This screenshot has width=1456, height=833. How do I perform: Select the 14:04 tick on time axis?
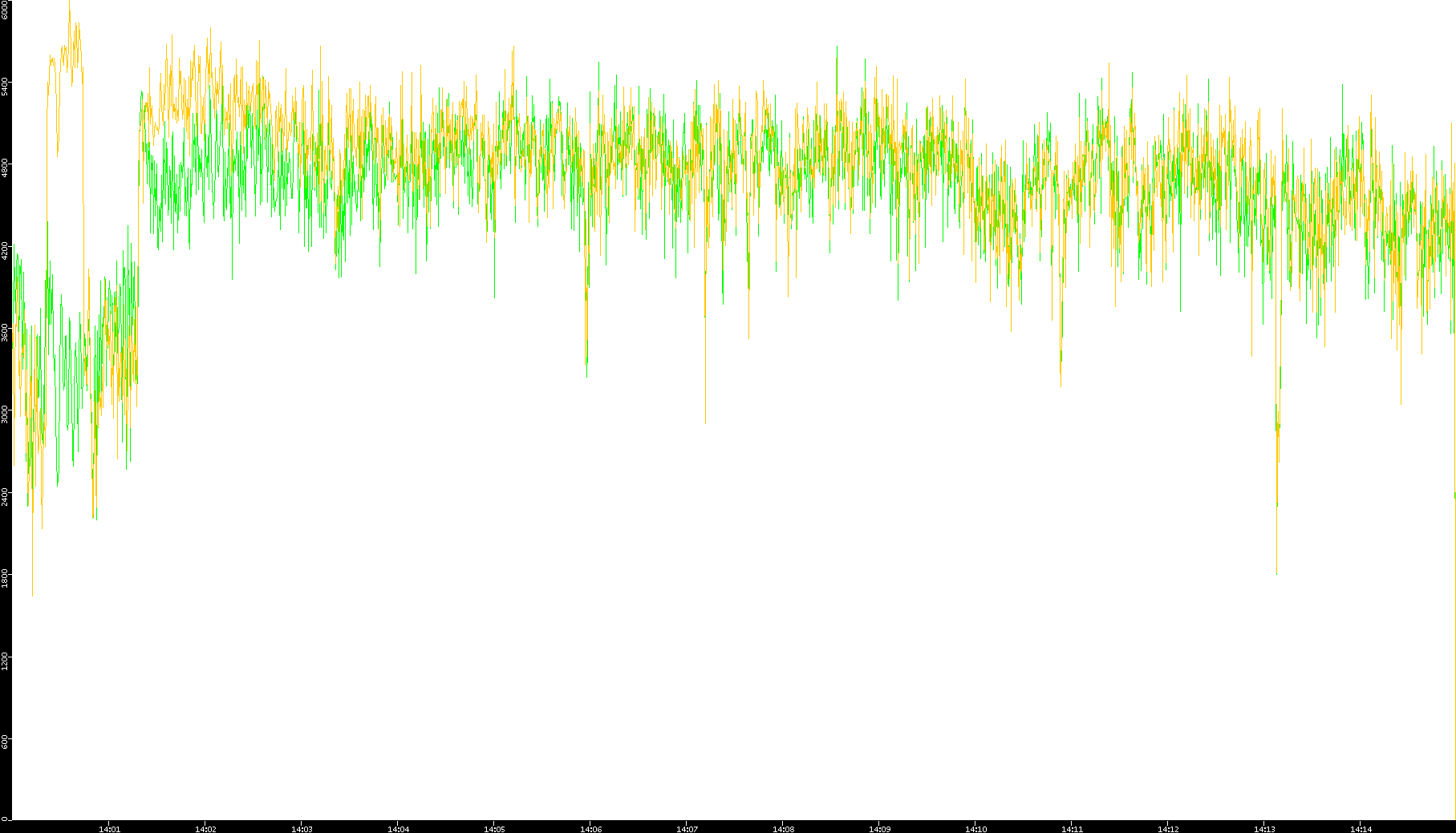pos(398,829)
